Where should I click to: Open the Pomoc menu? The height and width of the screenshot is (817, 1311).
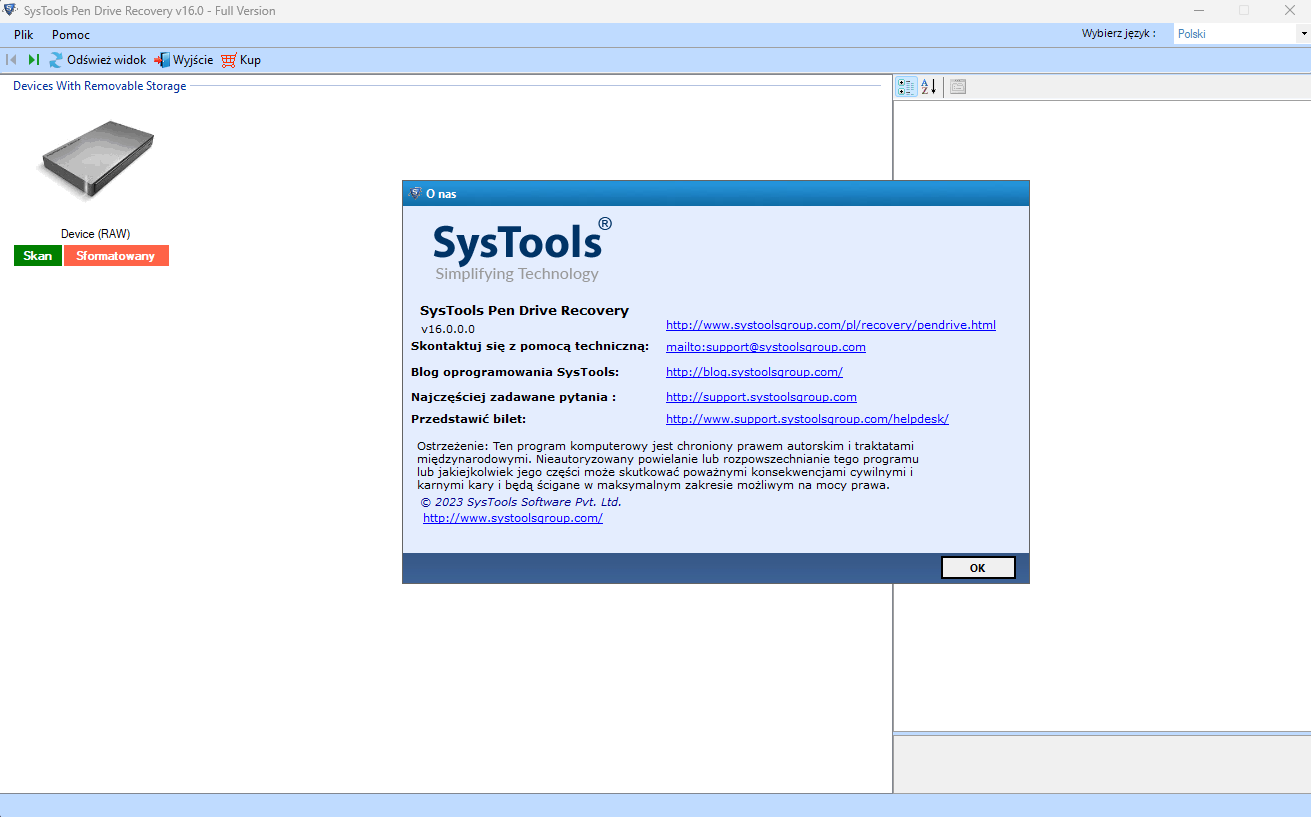[71, 35]
